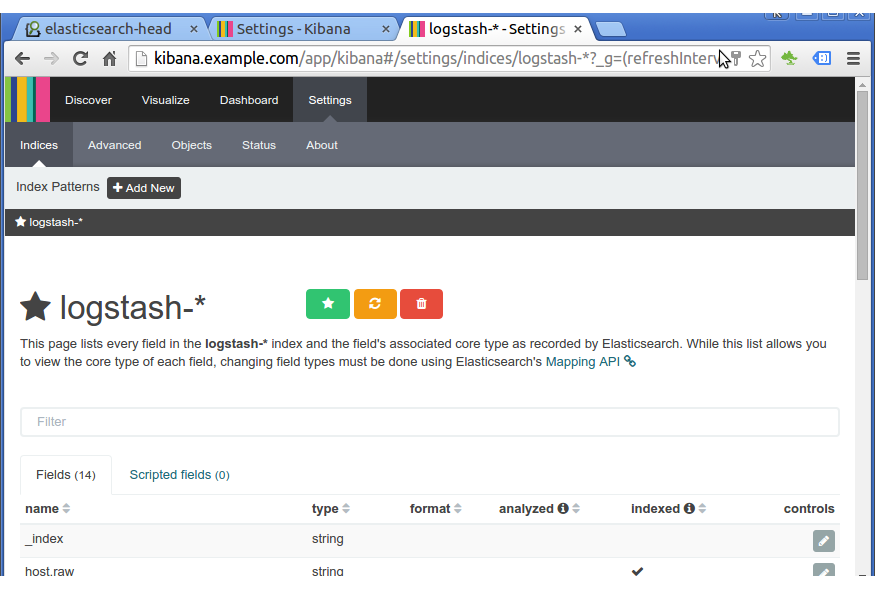
Task: Click the Filter fields input box
Action: point(430,422)
